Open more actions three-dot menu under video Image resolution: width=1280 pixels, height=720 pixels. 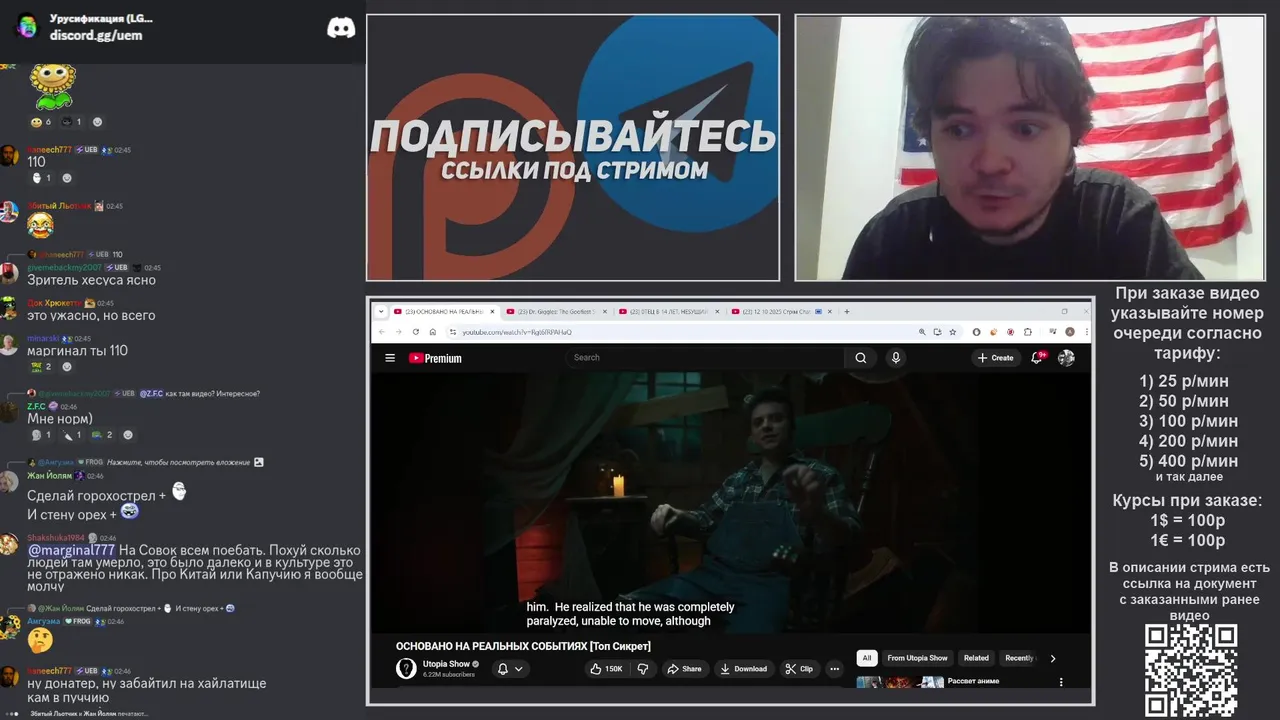tap(835, 668)
